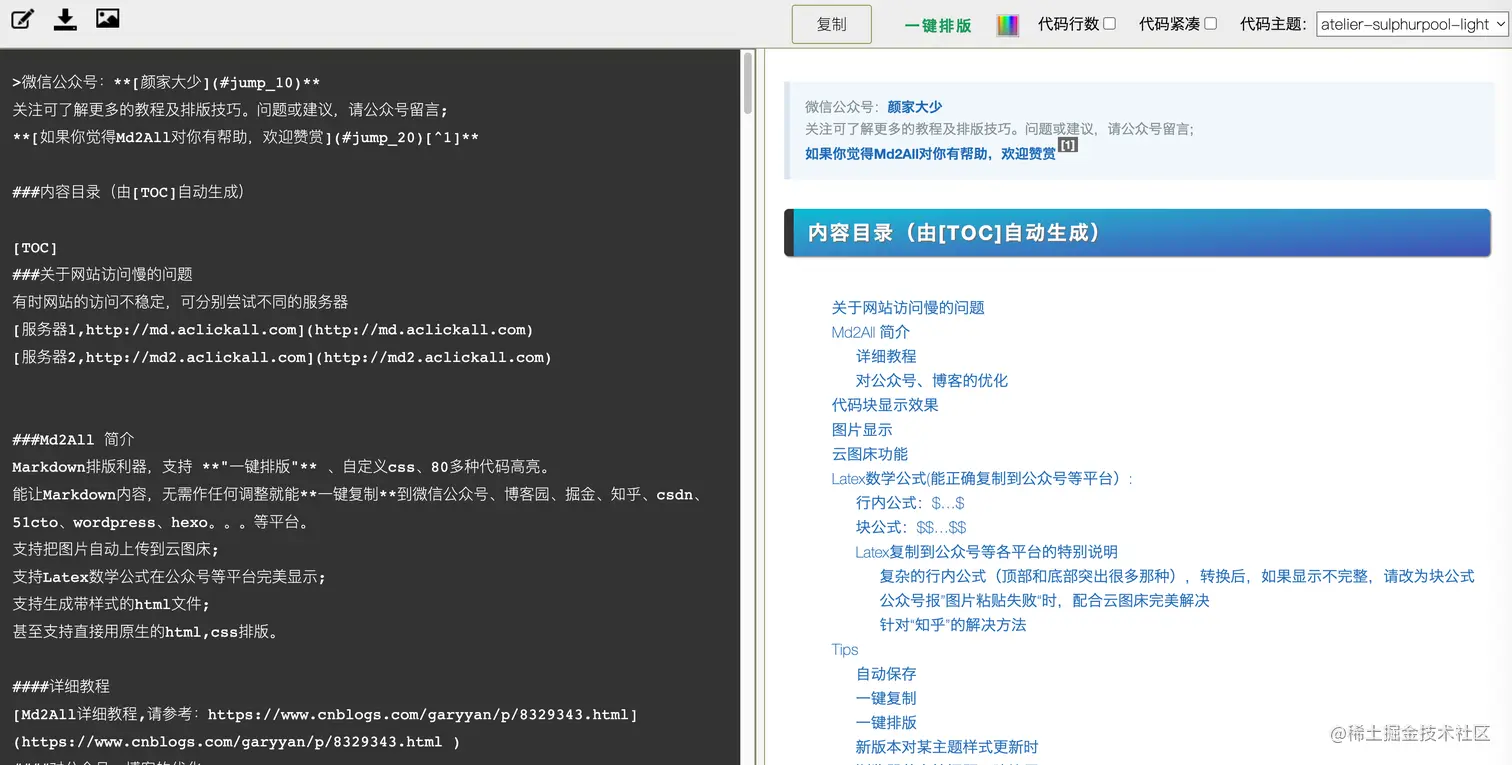Click the edit pencil icon

point(22,19)
